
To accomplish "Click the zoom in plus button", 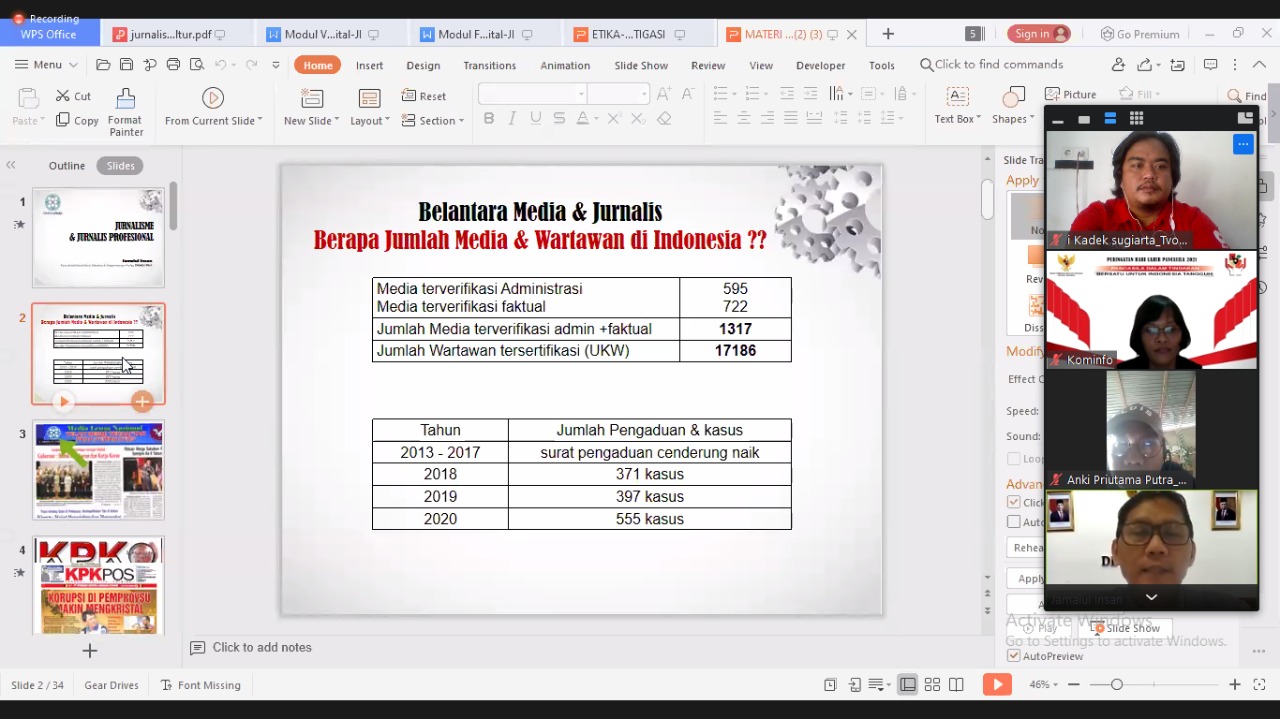I will [1235, 685].
